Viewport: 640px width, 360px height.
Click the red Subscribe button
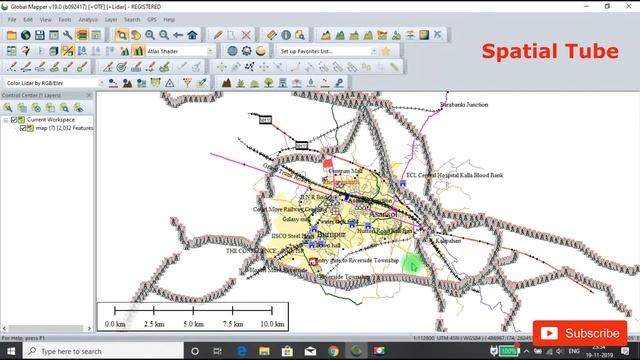580,333
